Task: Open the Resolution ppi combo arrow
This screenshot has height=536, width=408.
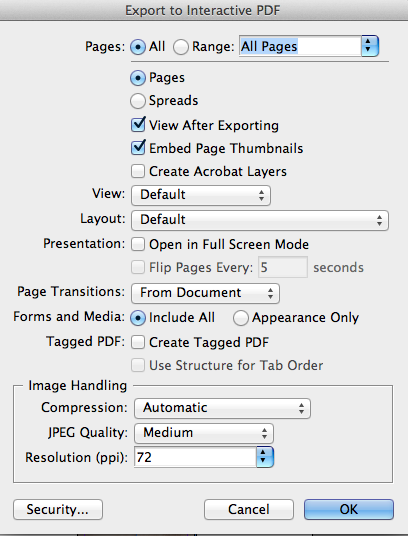Action: [x=265, y=457]
